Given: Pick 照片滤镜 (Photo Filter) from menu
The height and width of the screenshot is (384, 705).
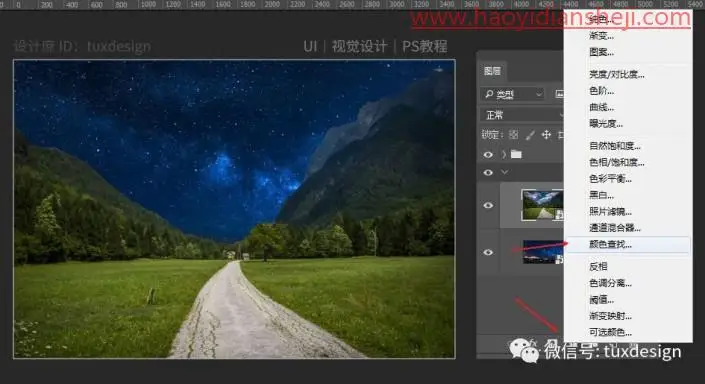Looking at the screenshot, I should pyautogui.click(x=610, y=212).
